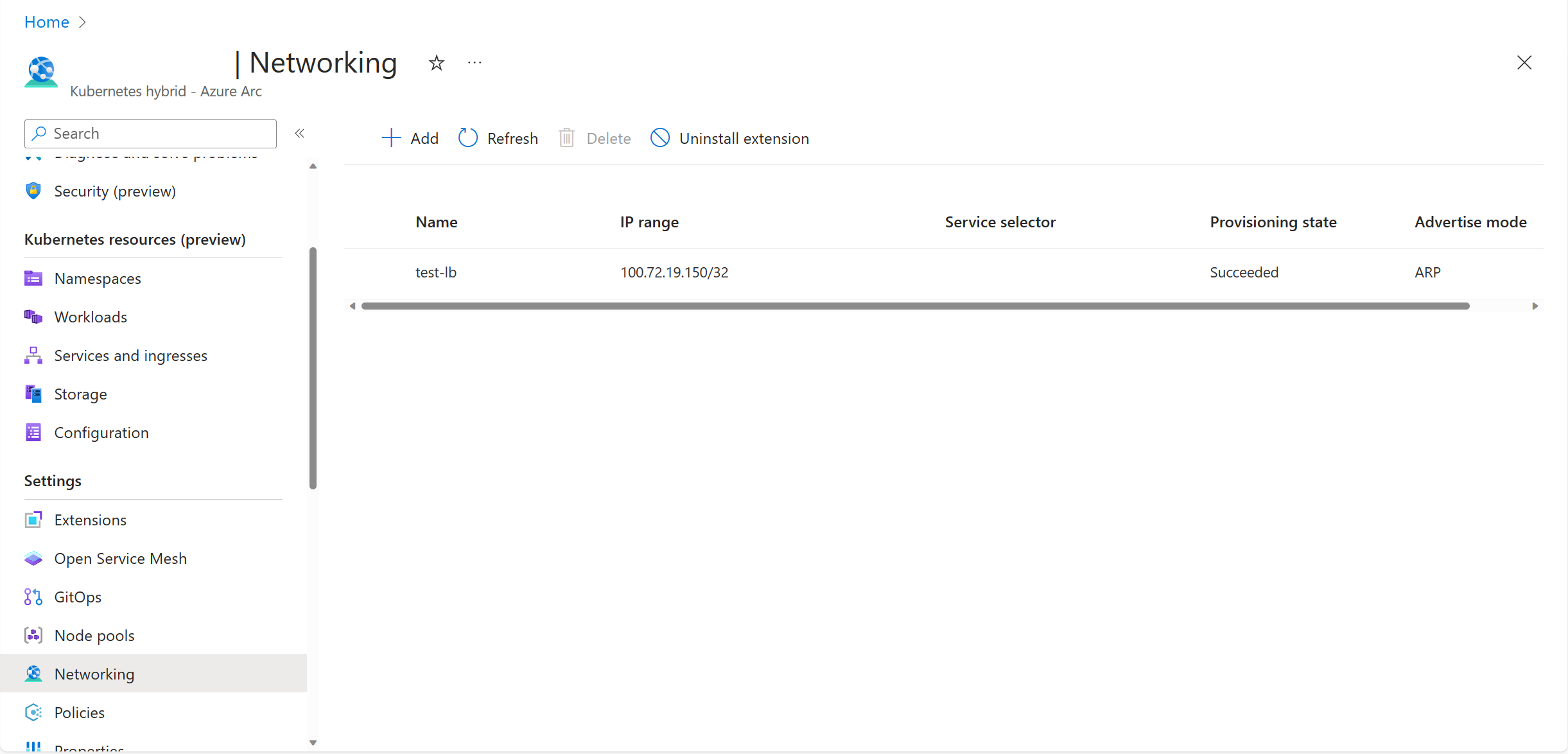The height and width of the screenshot is (754, 1568).
Task: Open the test-lb load balancer entry
Action: (436, 272)
